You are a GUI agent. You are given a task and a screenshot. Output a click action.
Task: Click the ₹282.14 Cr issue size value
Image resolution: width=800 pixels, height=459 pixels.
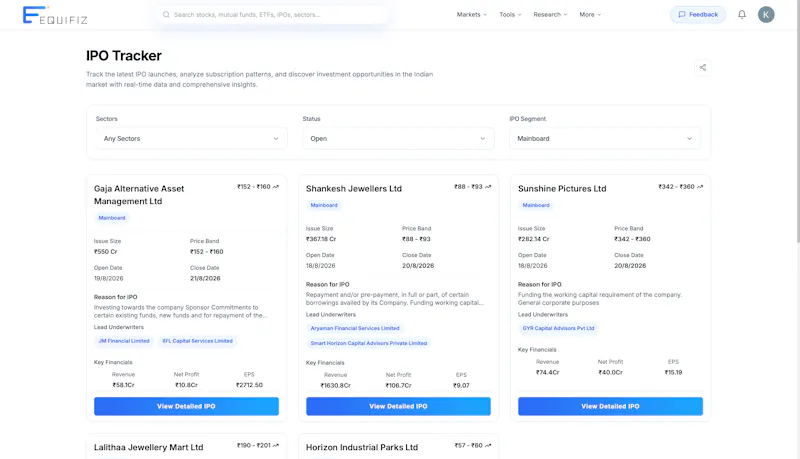(534, 239)
